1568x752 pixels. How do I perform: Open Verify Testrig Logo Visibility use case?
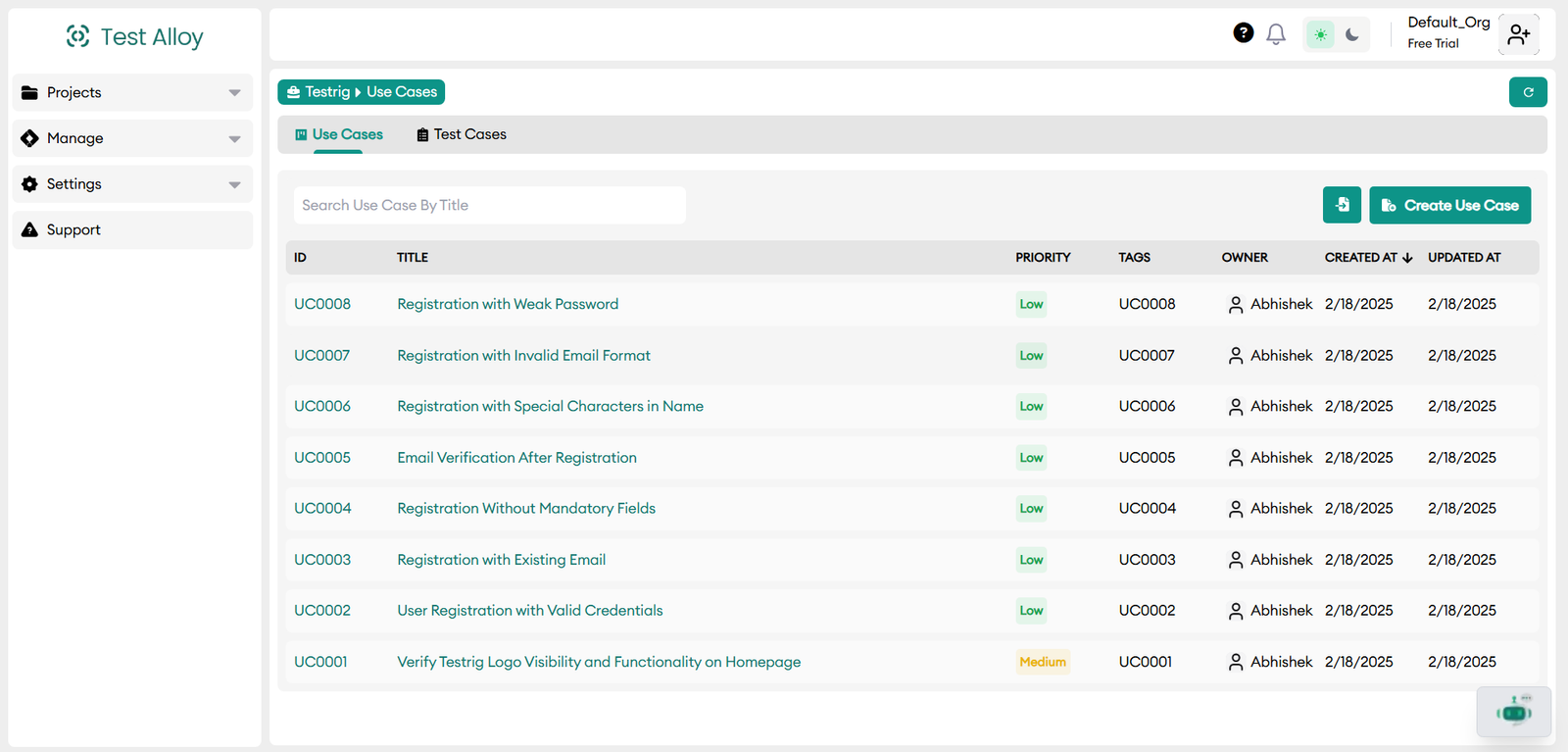click(599, 662)
